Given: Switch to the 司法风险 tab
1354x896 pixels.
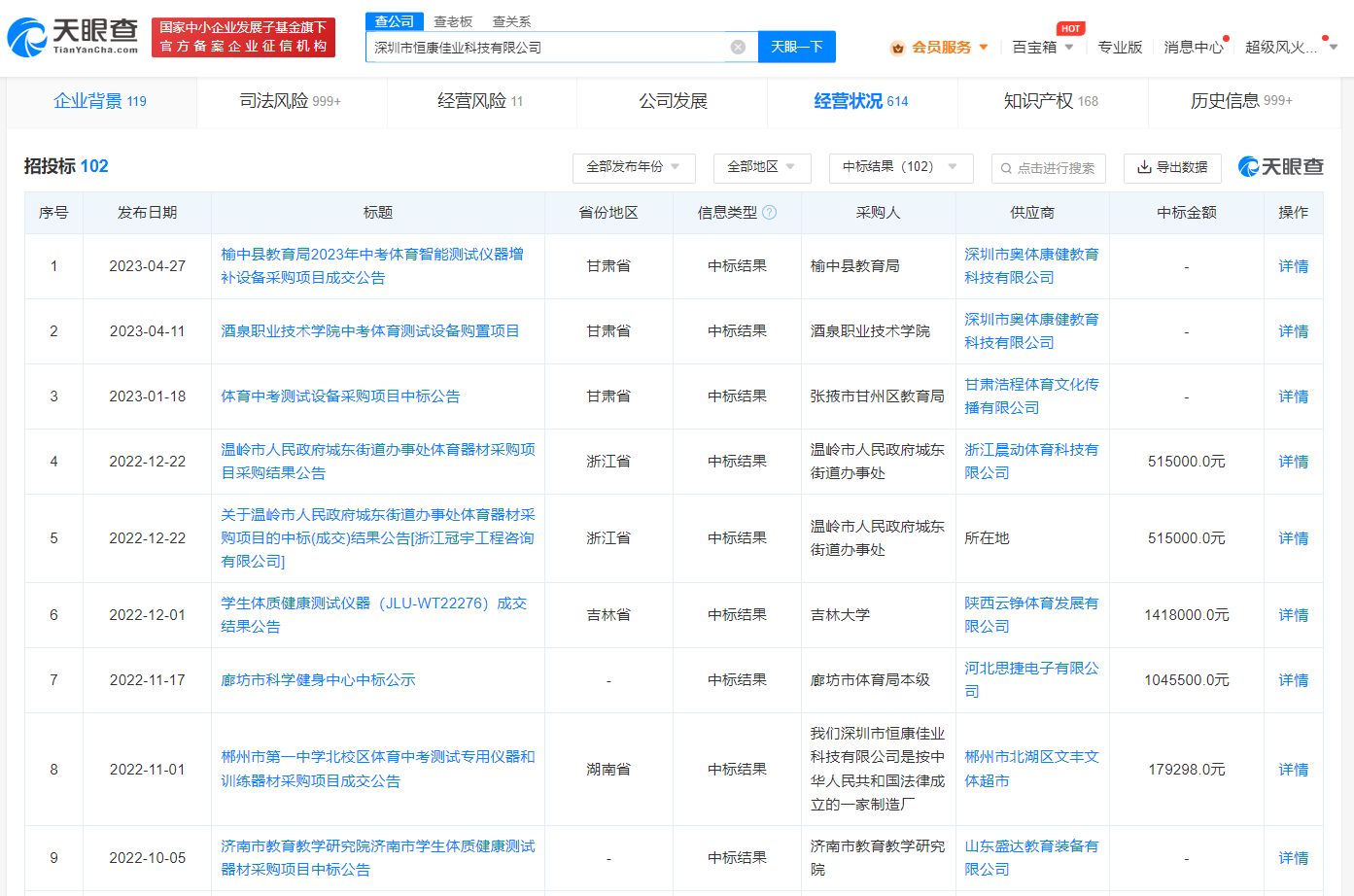Looking at the screenshot, I should click(291, 101).
